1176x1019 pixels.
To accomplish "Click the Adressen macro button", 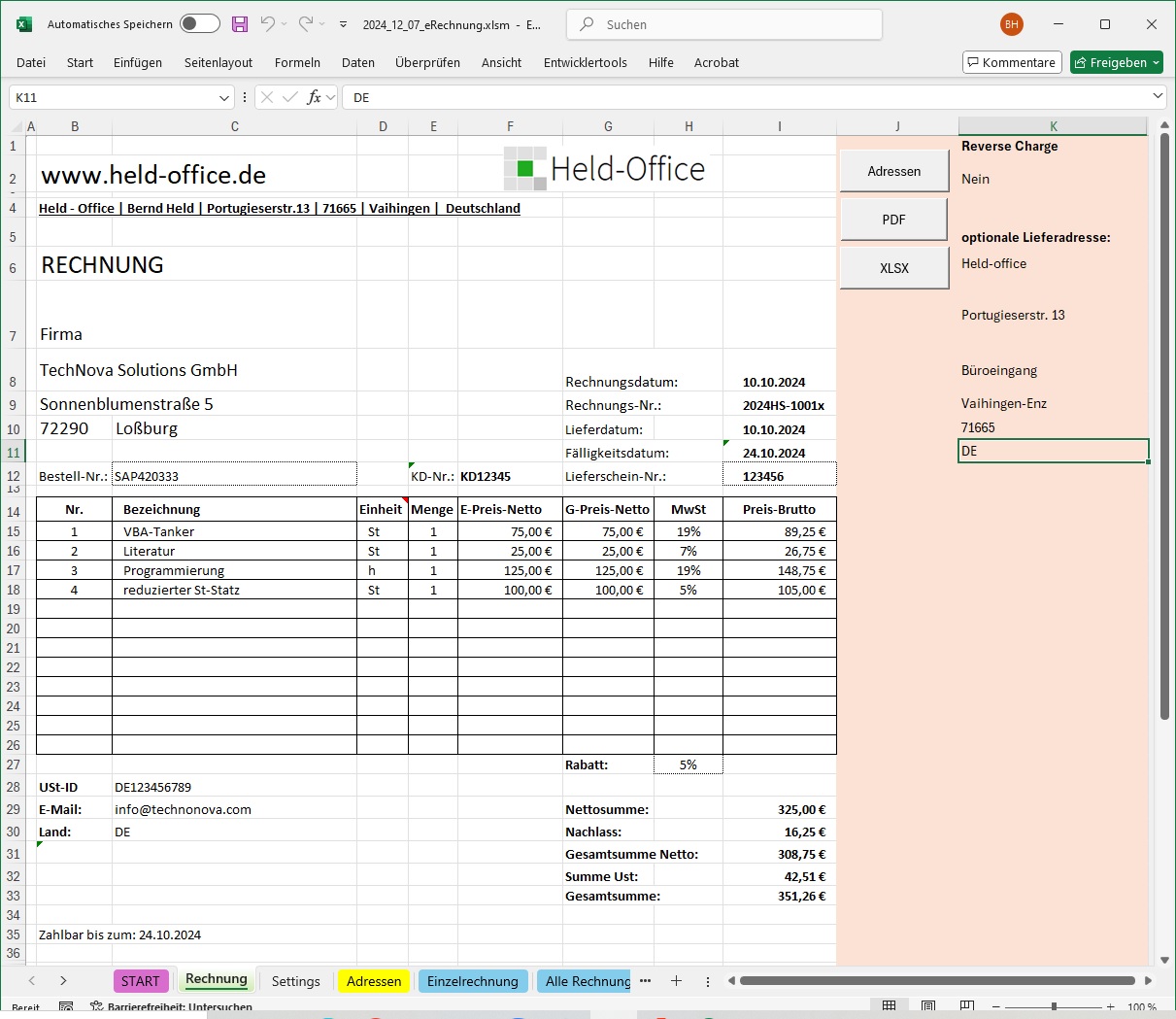I will coord(893,171).
